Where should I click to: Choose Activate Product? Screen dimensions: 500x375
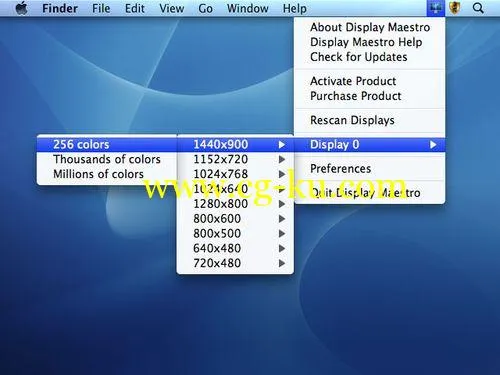point(370,81)
